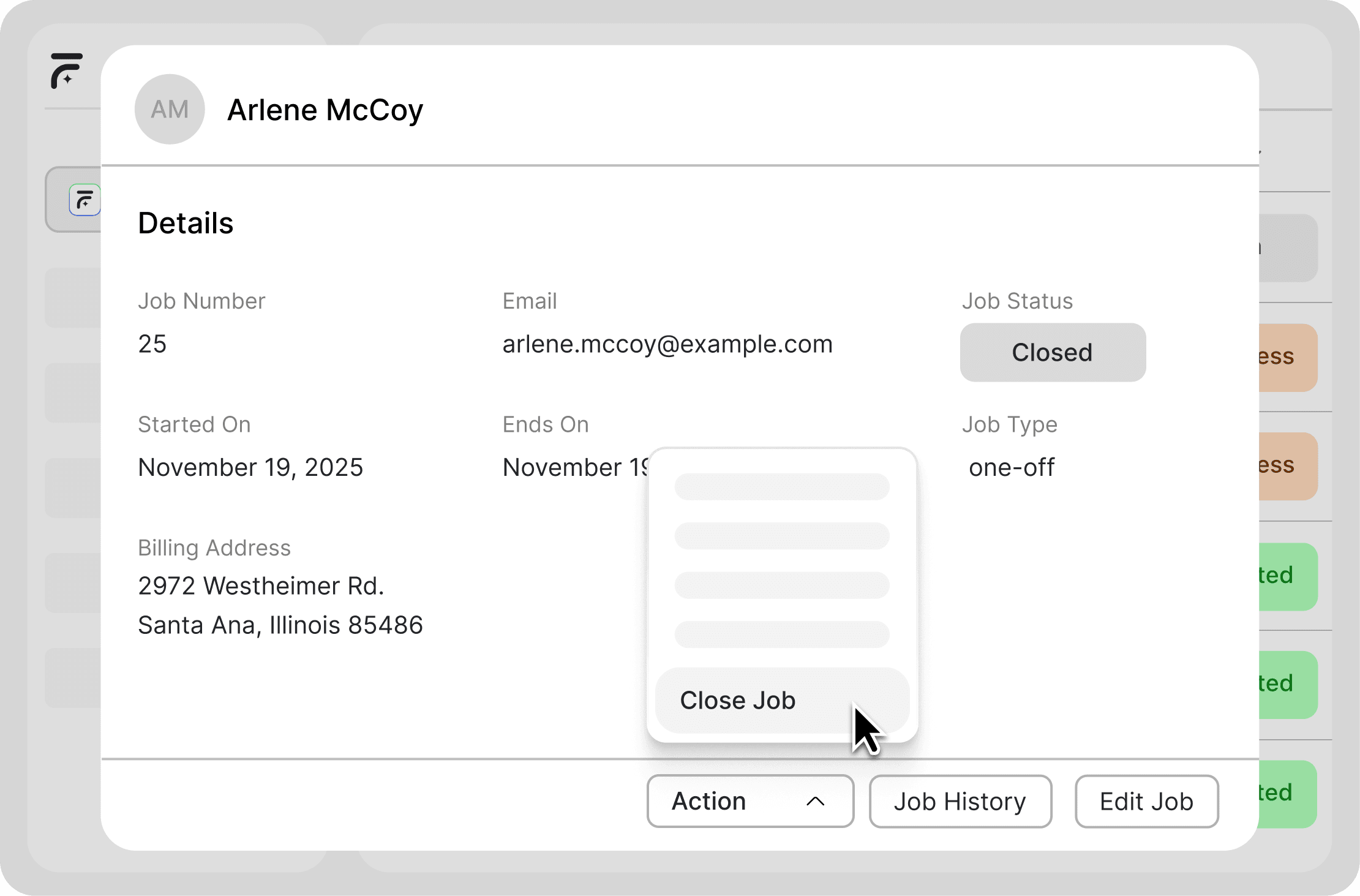
Task: Click the started on date November 19, 2025
Action: click(250, 467)
